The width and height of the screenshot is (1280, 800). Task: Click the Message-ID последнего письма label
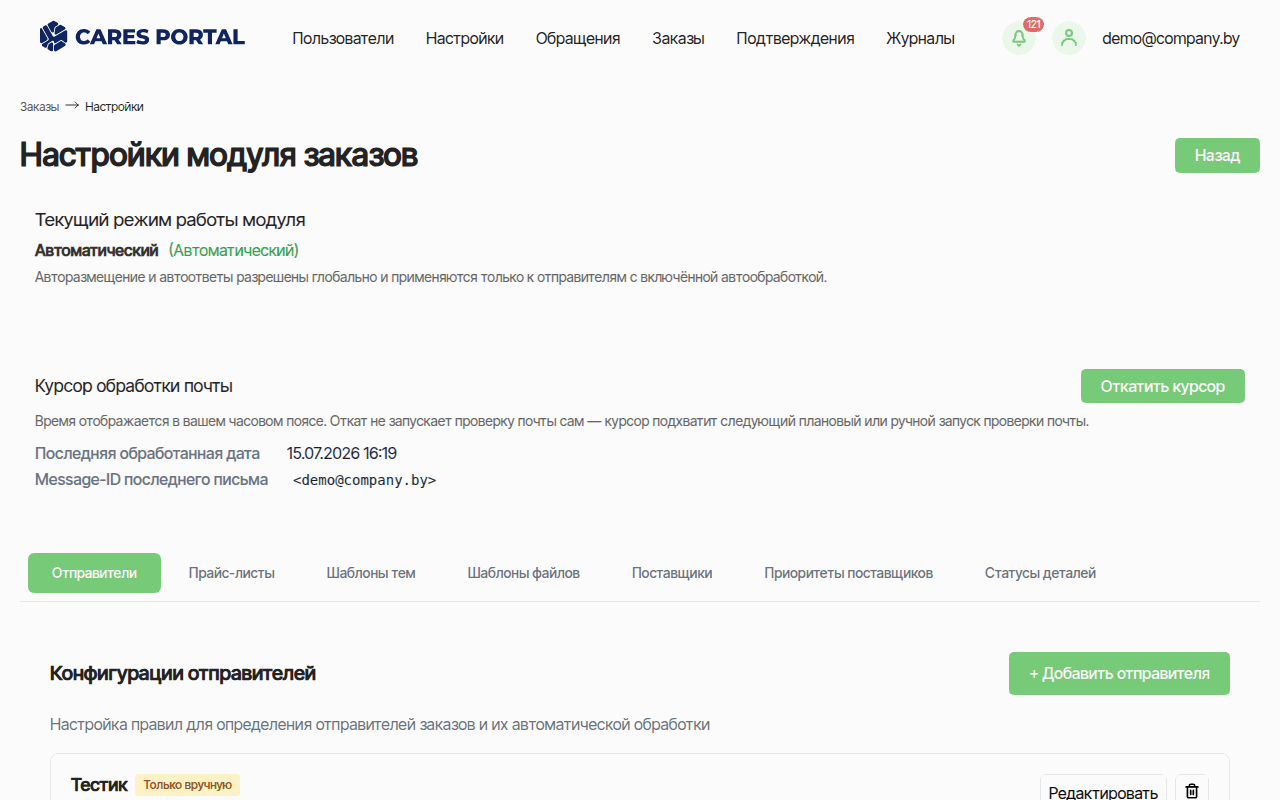click(152, 480)
